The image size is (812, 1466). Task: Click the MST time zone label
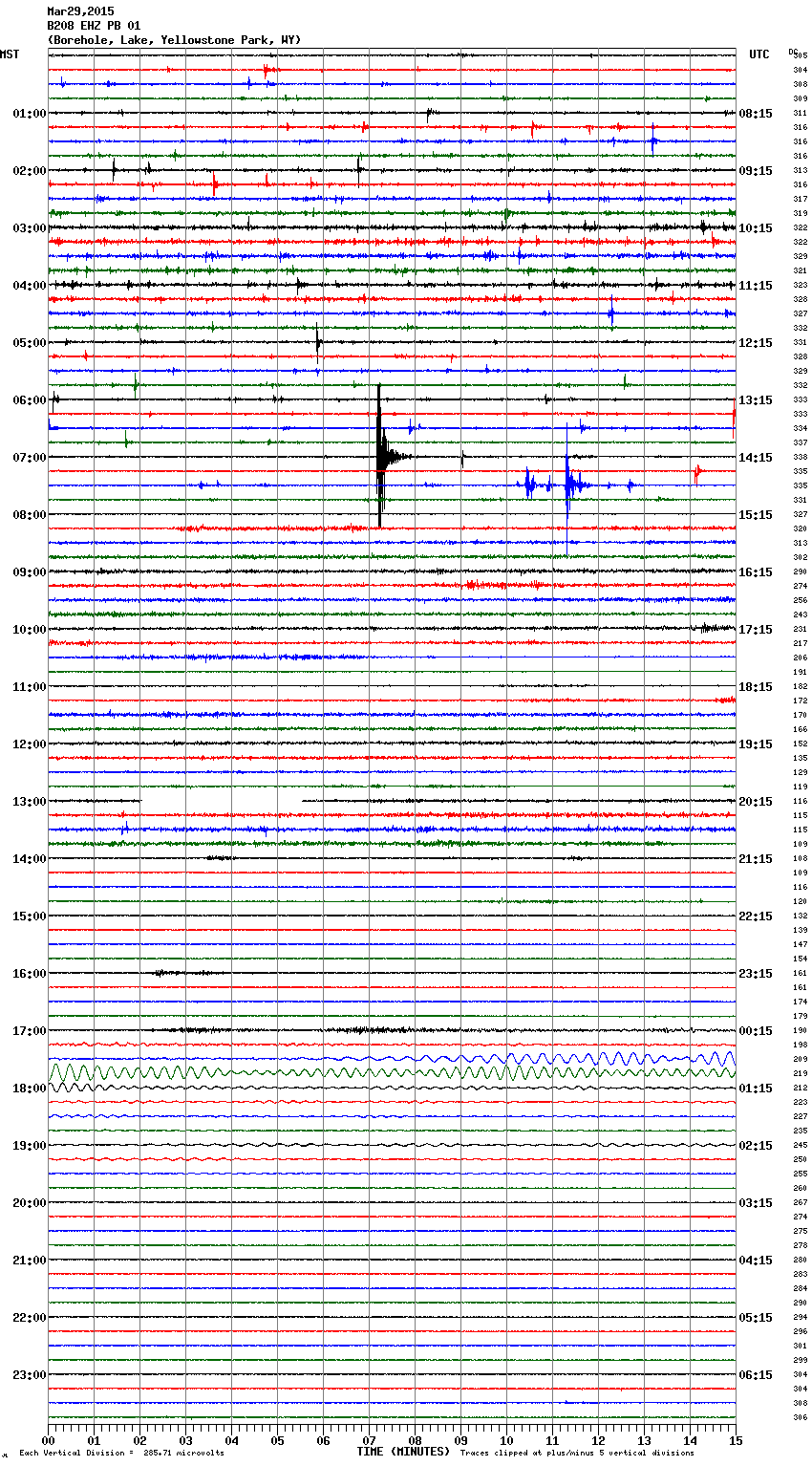(10, 54)
